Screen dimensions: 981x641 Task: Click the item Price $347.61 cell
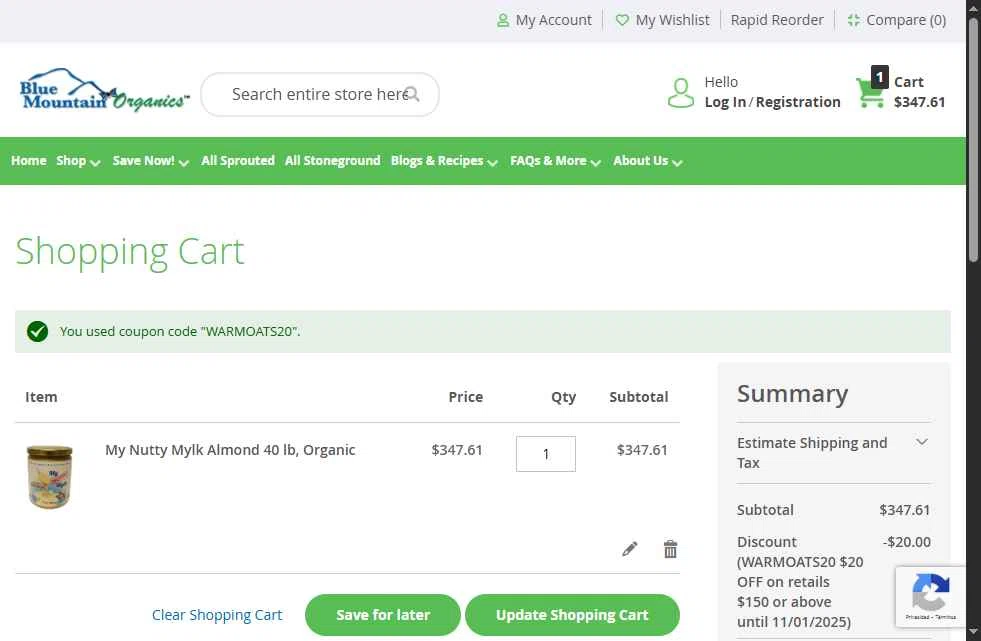pyautogui.click(x=457, y=450)
